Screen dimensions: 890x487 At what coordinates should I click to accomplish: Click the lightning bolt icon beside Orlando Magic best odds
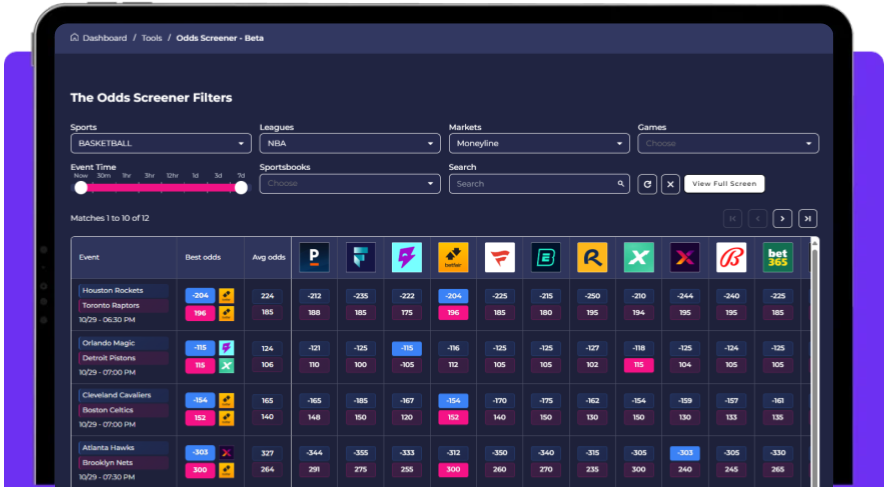pos(226,347)
